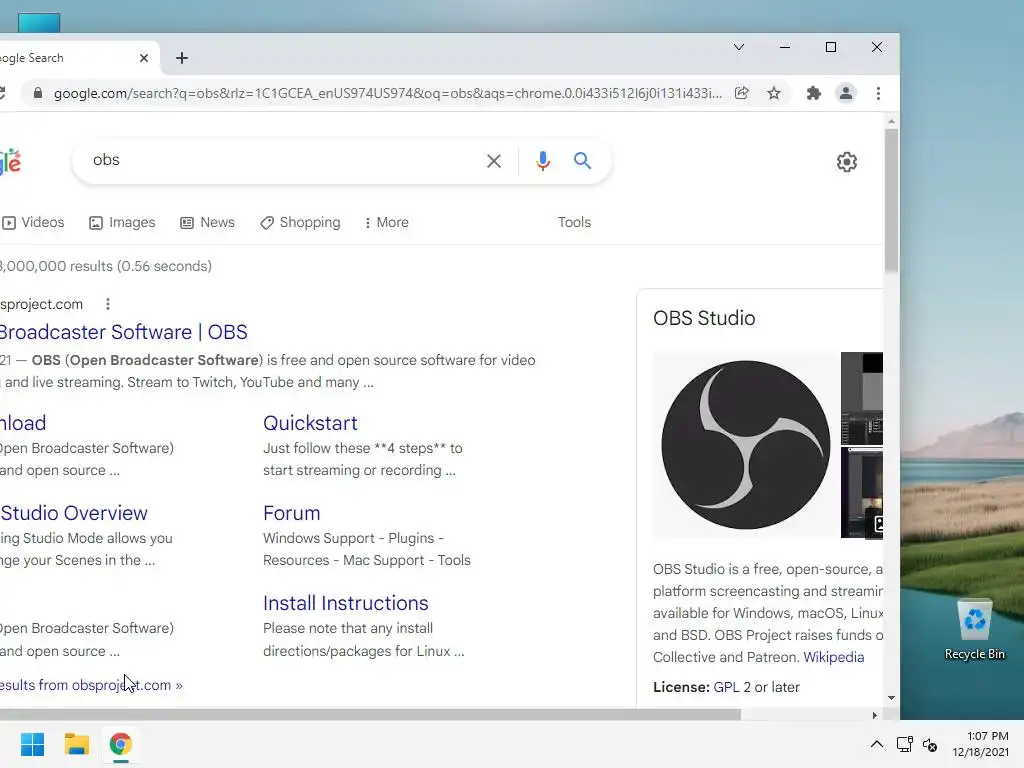Click the OBS Studio logo image

click(745, 445)
